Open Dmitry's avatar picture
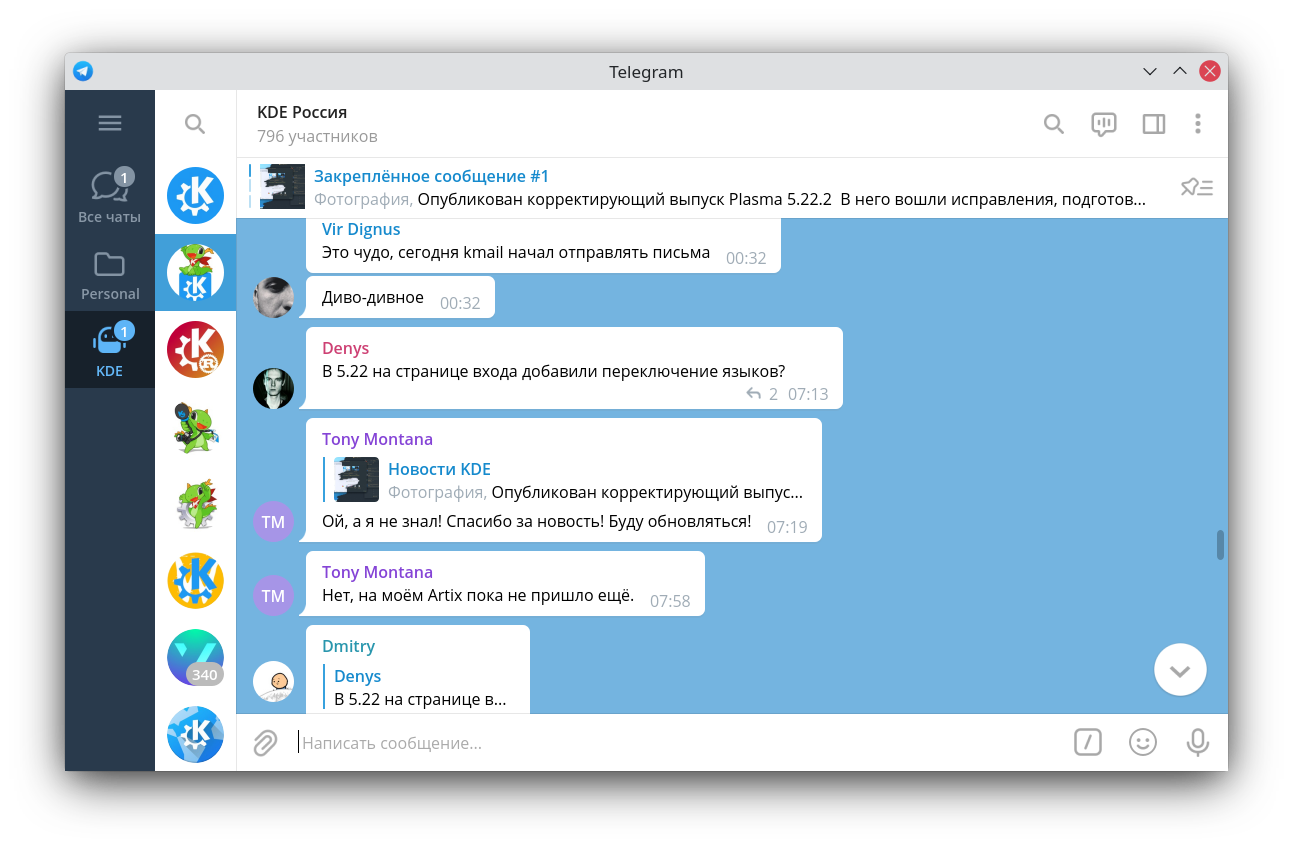 (273, 681)
